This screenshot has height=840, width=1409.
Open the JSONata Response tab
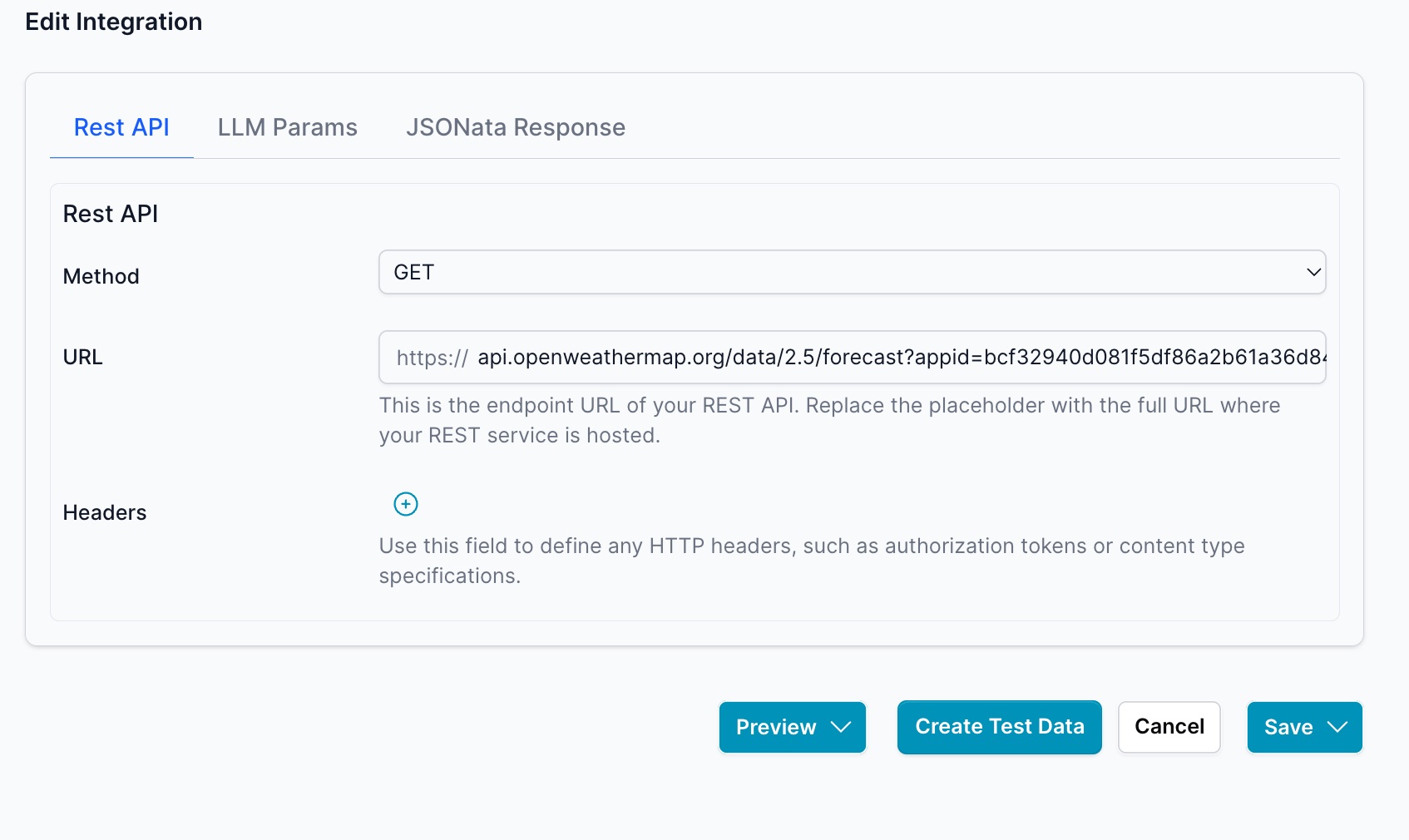(x=516, y=126)
